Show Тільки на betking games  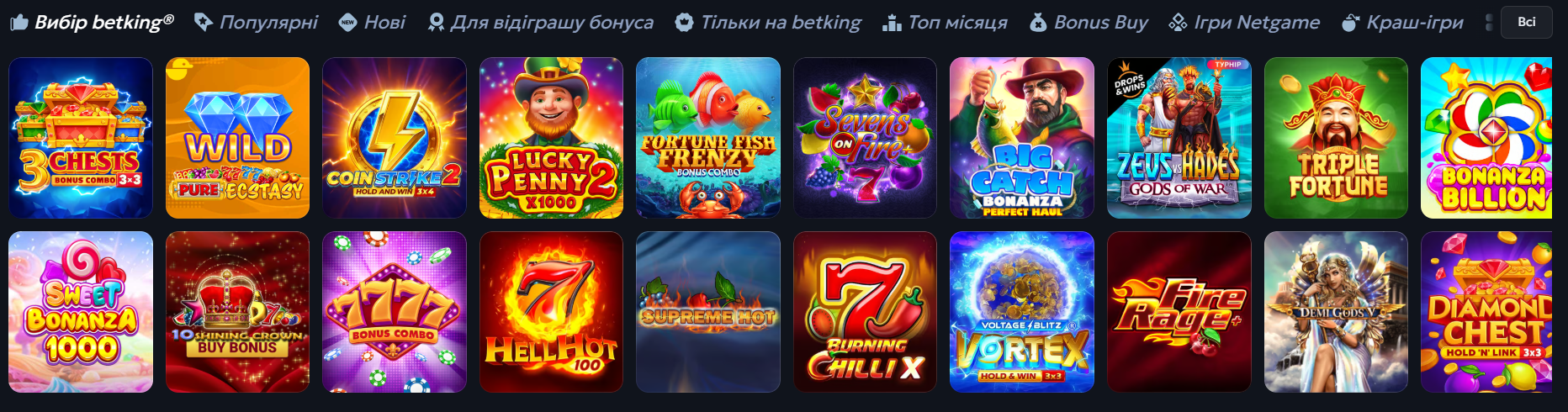(768, 23)
